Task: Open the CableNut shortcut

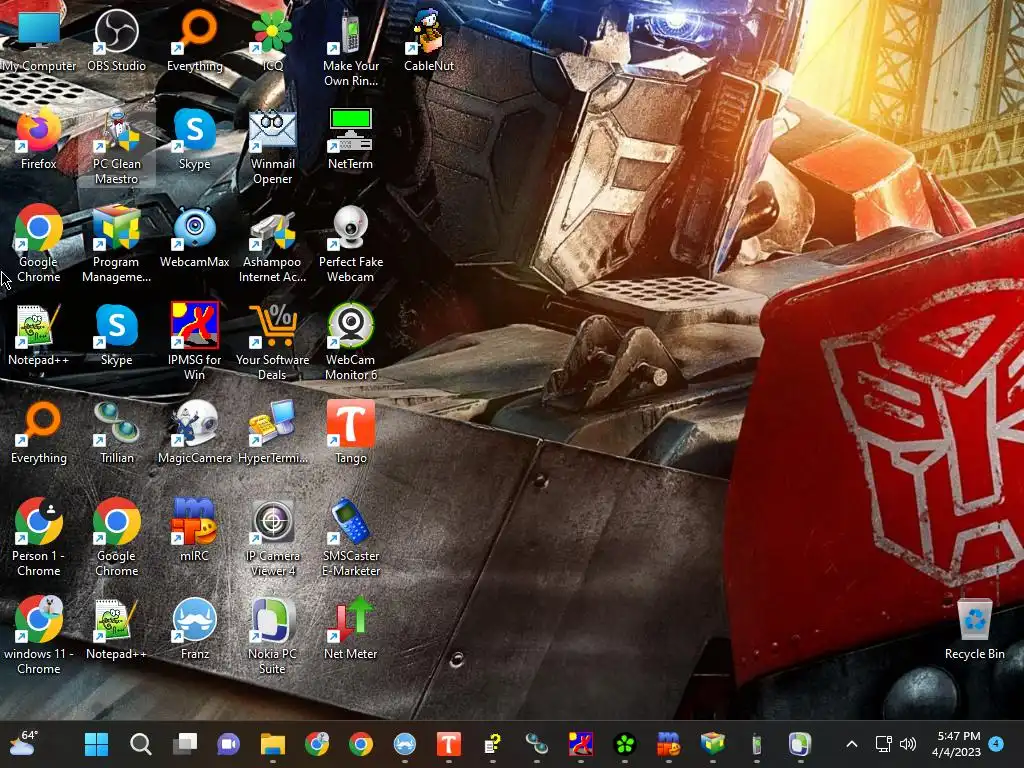Action: 428,39
